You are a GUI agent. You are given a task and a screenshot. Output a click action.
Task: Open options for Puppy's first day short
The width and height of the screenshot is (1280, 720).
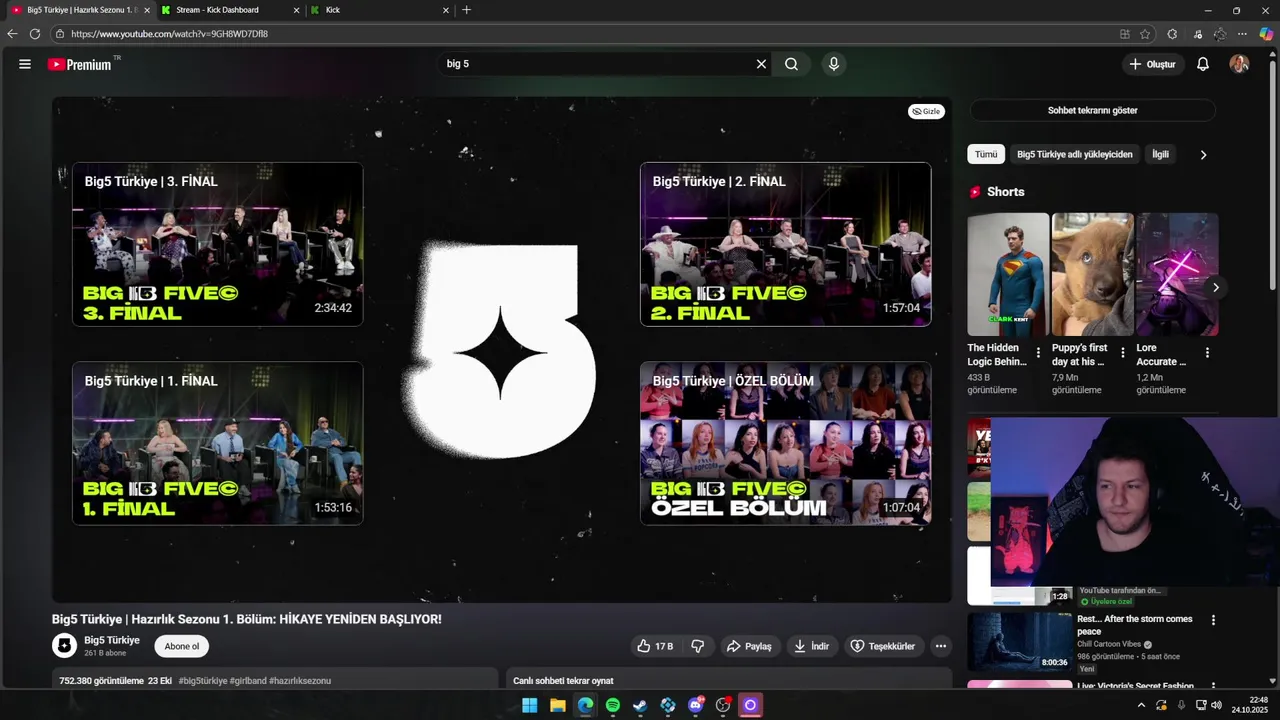click(1123, 353)
